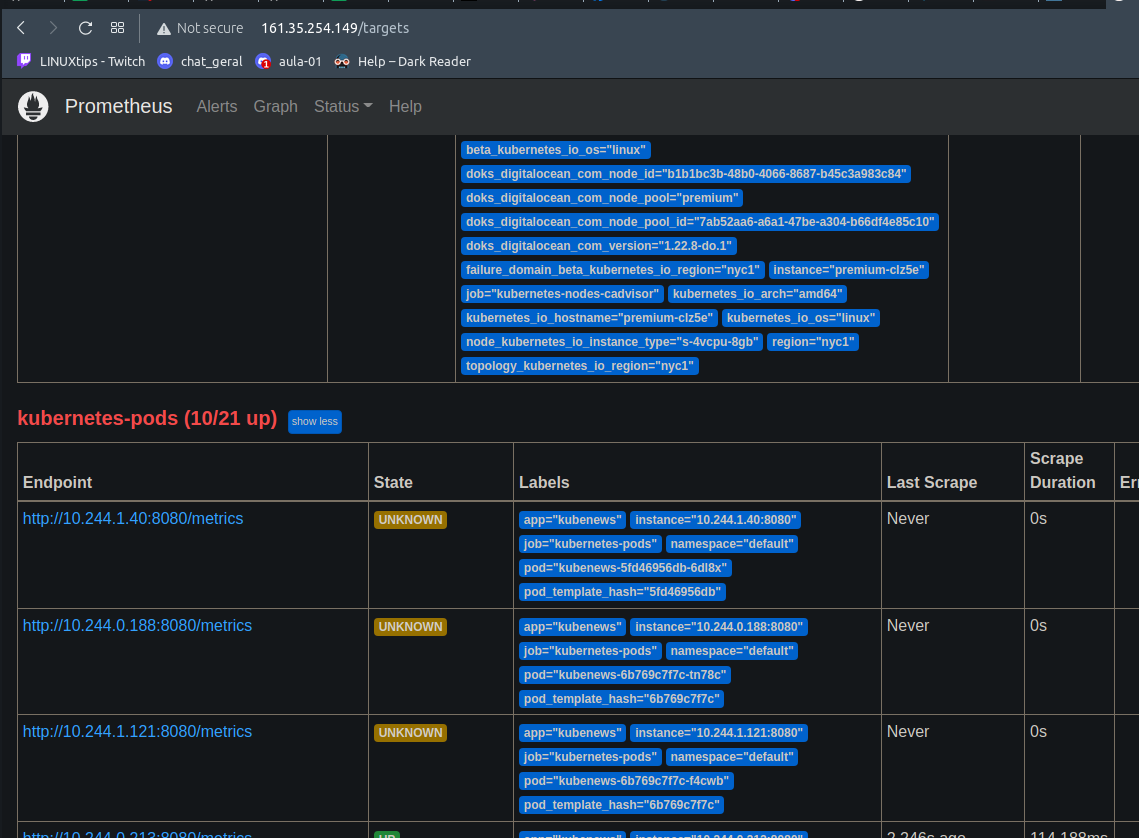Image resolution: width=1139 pixels, height=838 pixels.
Task: Click label instance="10.244.1.121:8080"
Action: click(719, 733)
